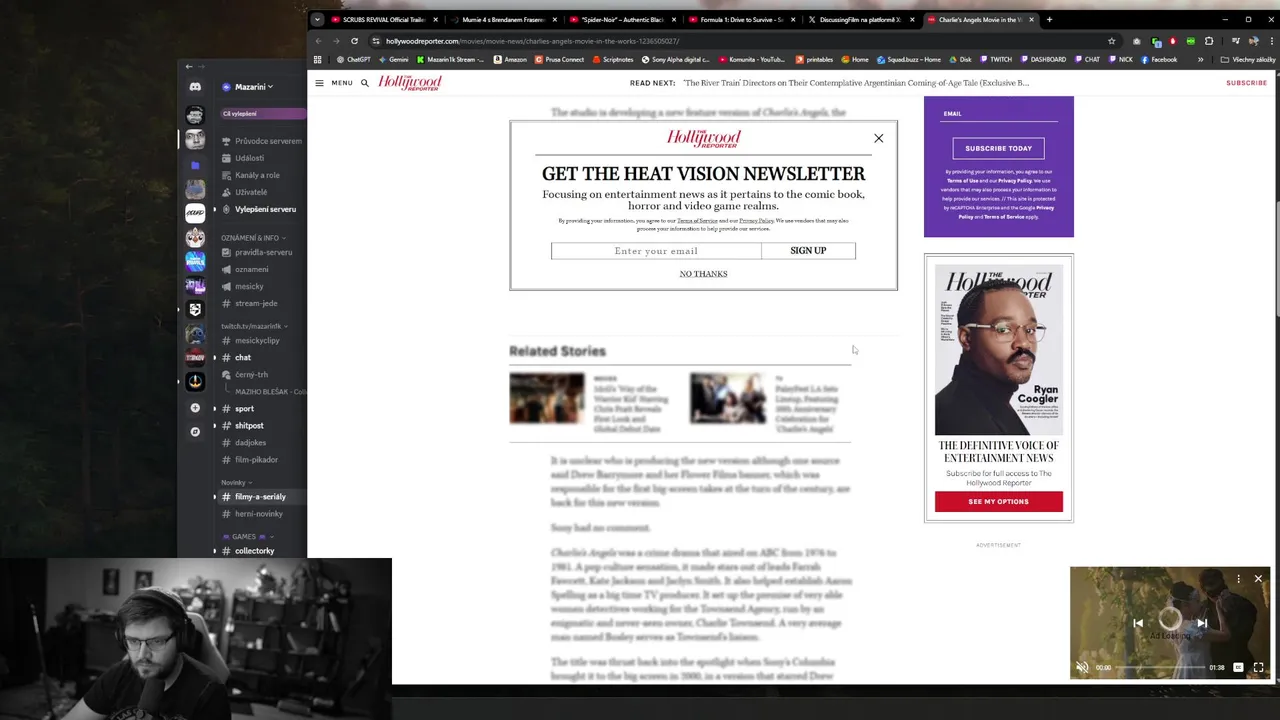Mute toggle on the floating video player

click(x=1081, y=667)
